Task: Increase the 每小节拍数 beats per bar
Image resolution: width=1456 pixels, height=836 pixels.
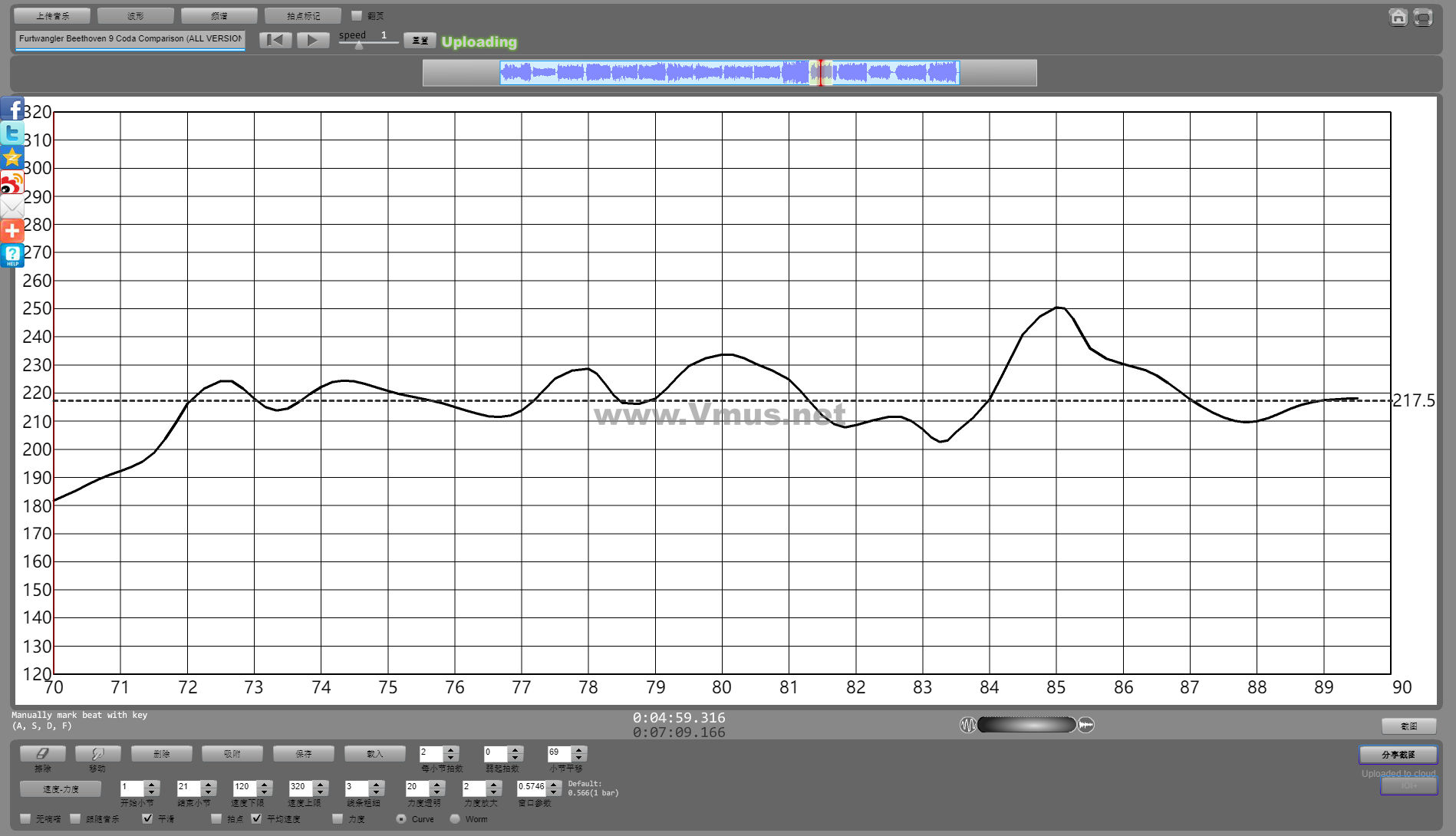Action: (x=451, y=749)
